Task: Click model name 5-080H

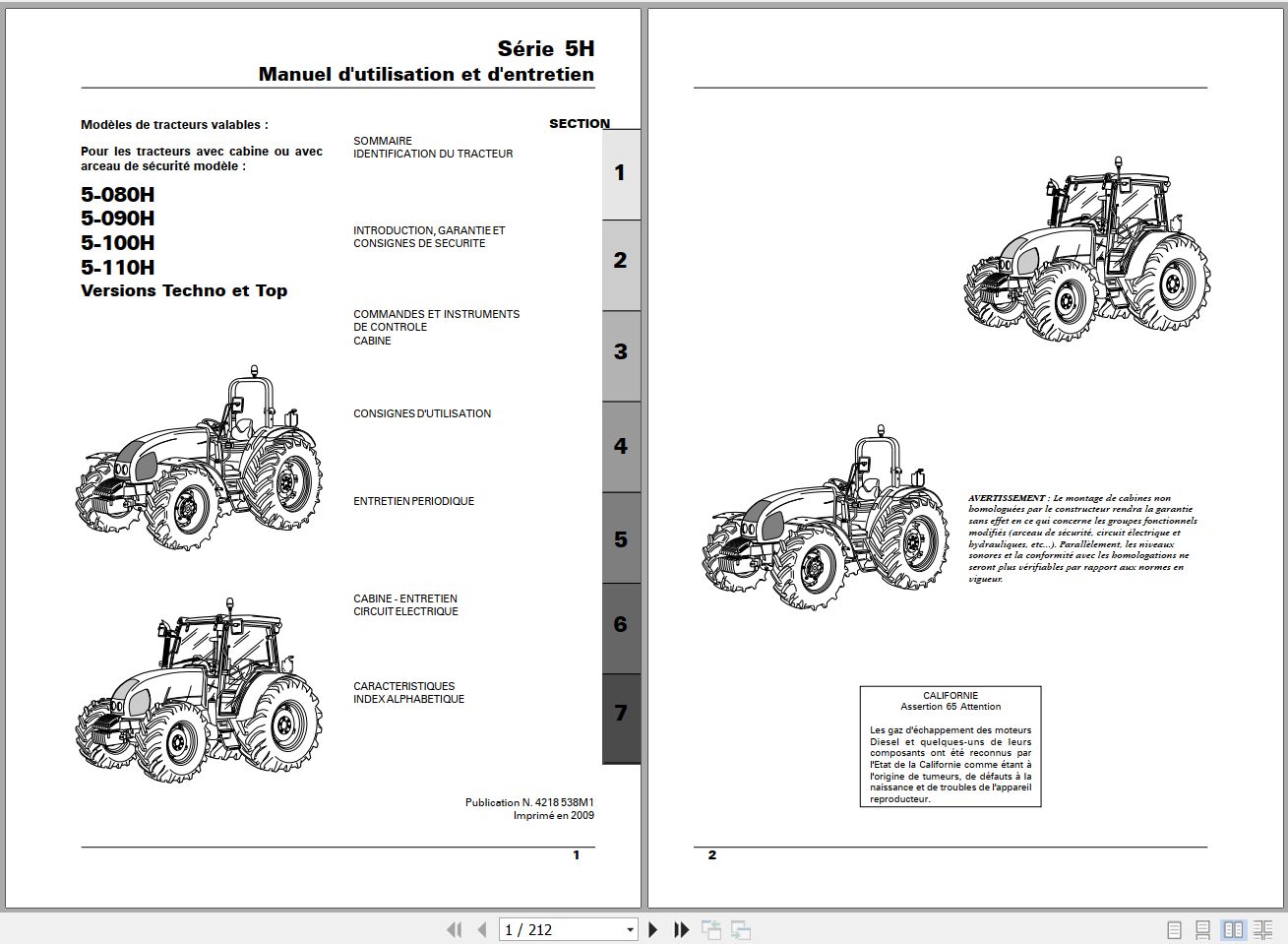Action: (117, 195)
